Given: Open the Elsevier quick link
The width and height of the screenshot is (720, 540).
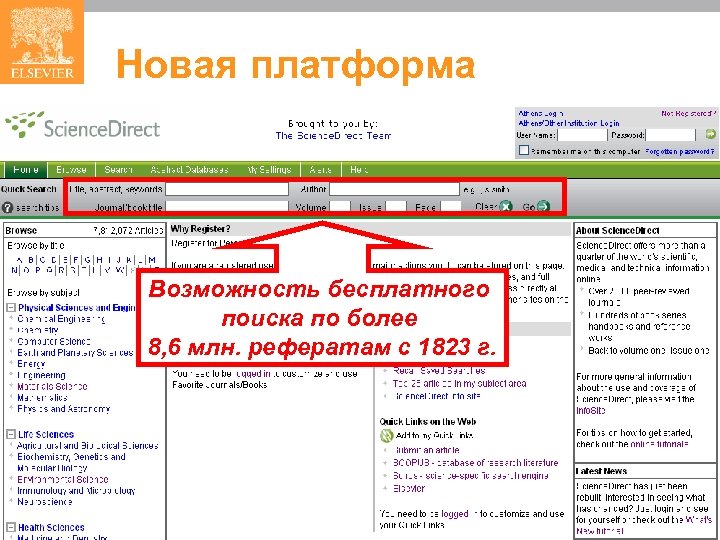Looking at the screenshot, I should pos(409,489).
